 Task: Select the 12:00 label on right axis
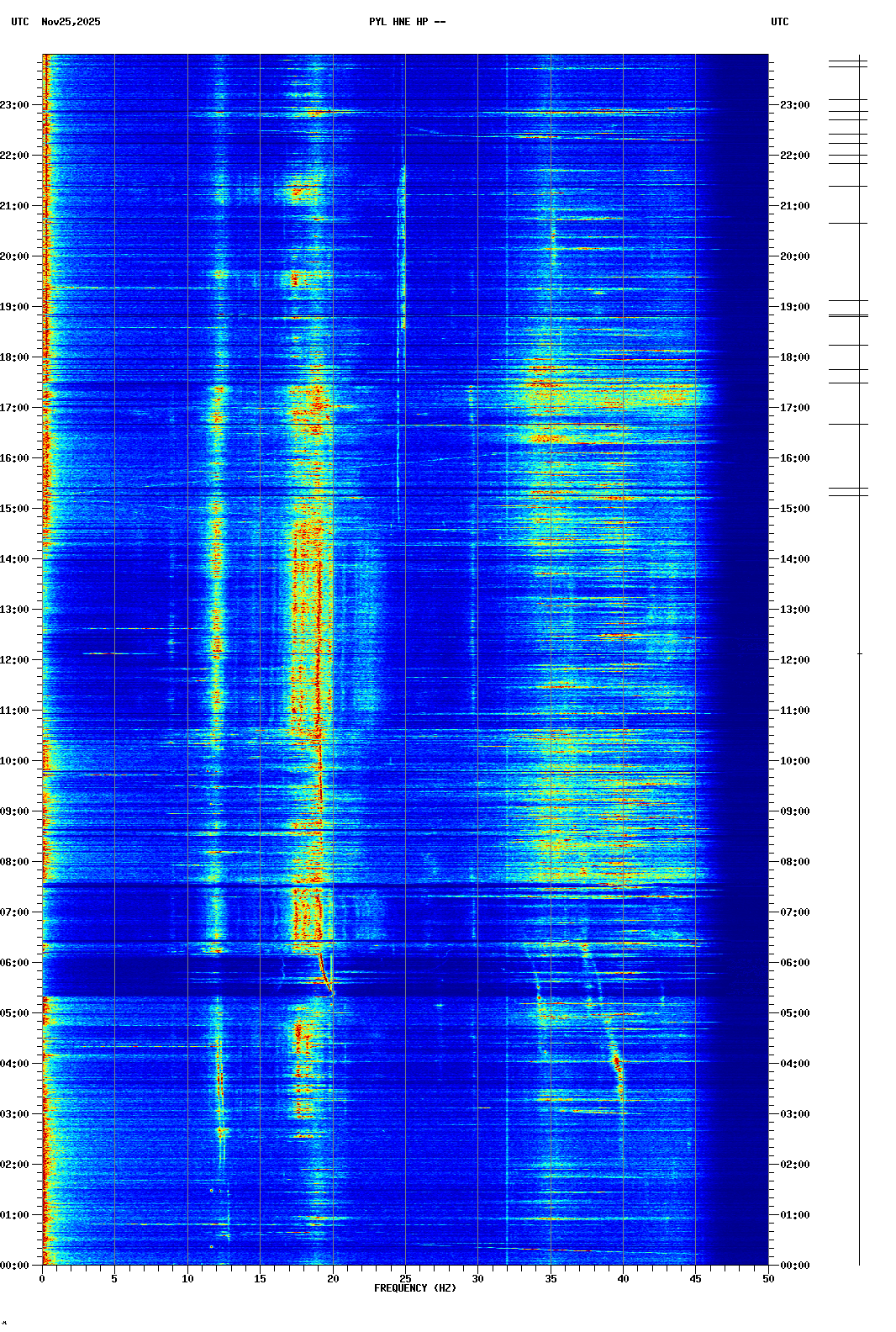(794, 660)
